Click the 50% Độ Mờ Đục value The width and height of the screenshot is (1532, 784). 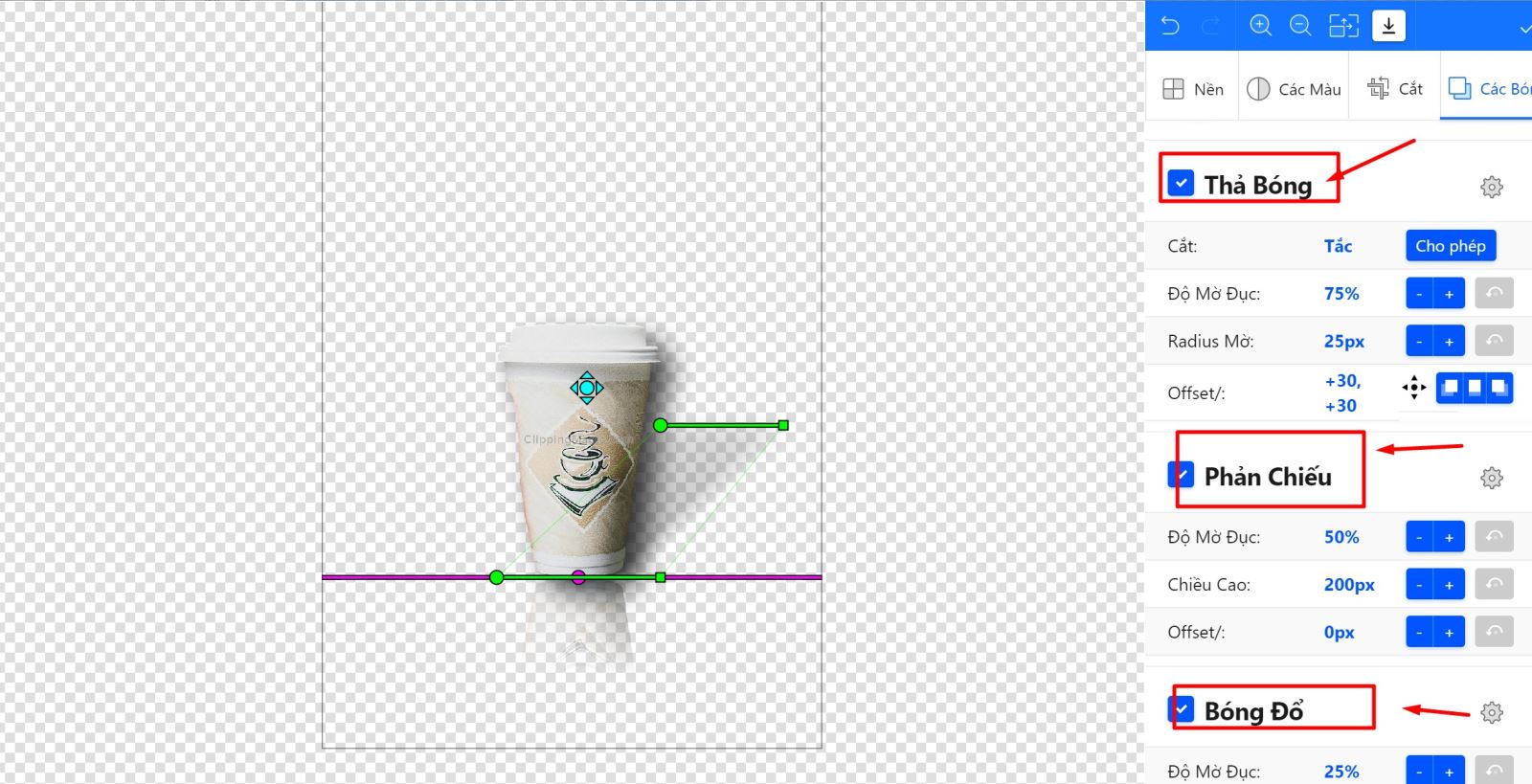point(1341,536)
